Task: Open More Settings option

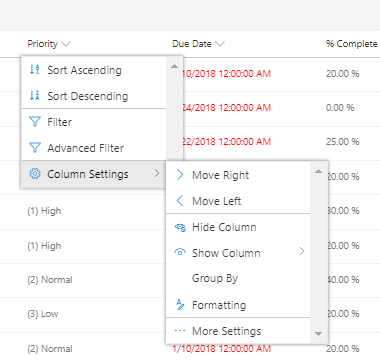Action: pyautogui.click(x=238, y=331)
